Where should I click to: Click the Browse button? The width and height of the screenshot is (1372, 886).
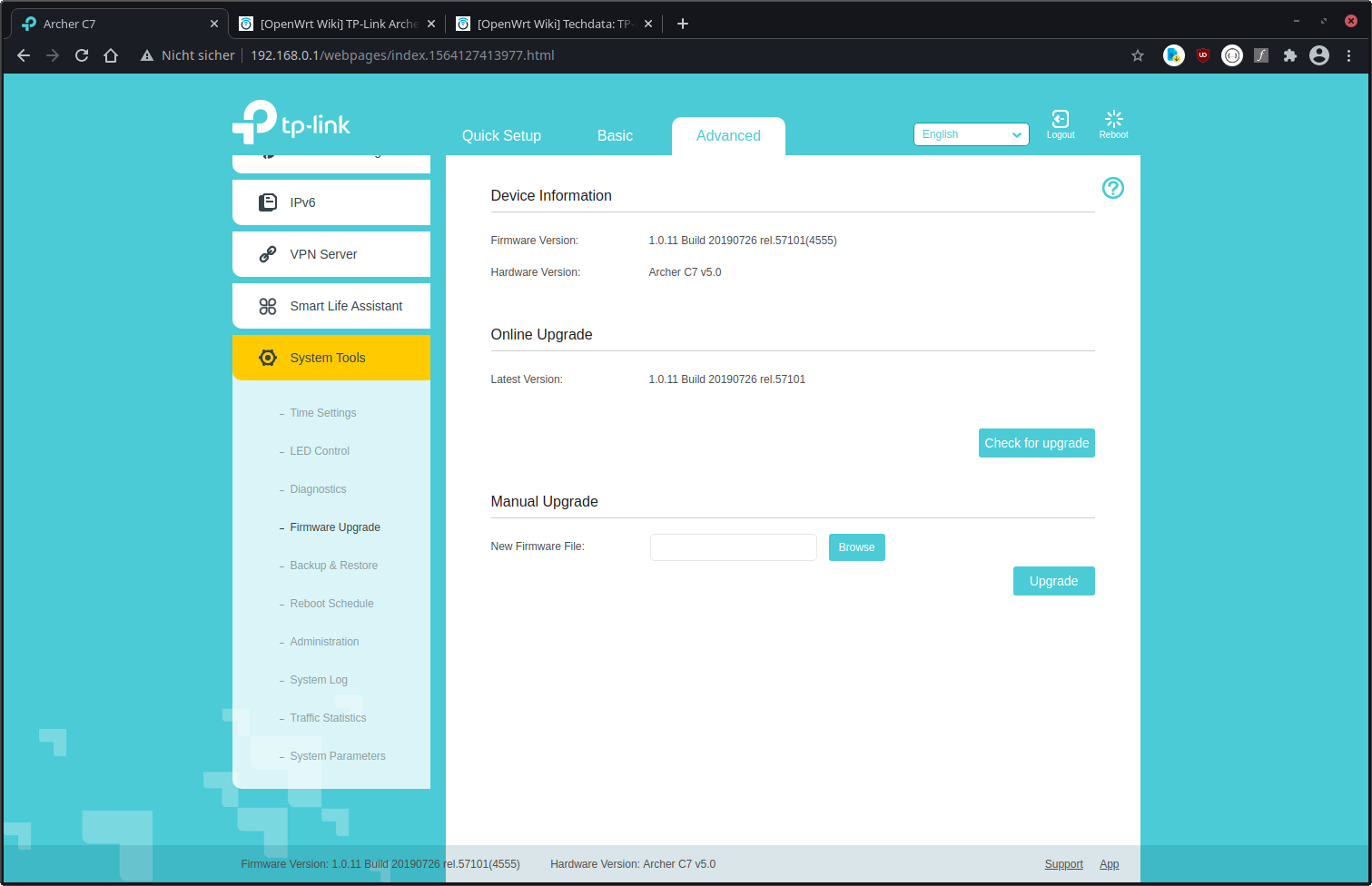coord(856,547)
